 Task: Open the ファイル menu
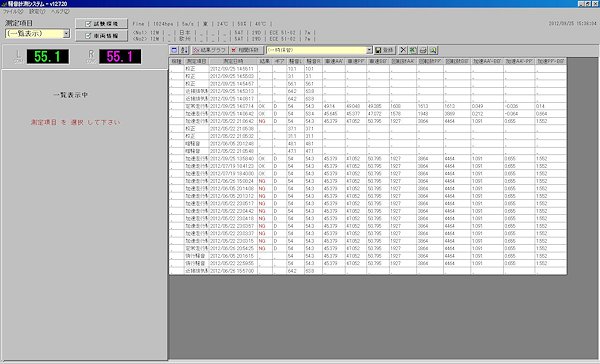(13, 12)
